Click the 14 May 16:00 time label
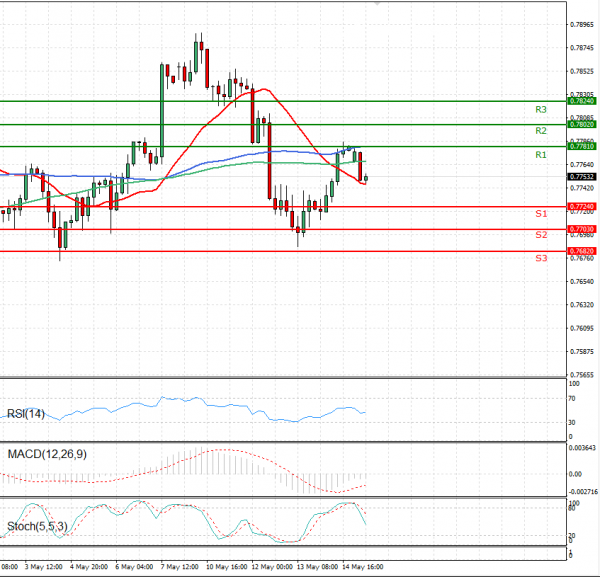This screenshot has width=600, height=577. pos(362,567)
